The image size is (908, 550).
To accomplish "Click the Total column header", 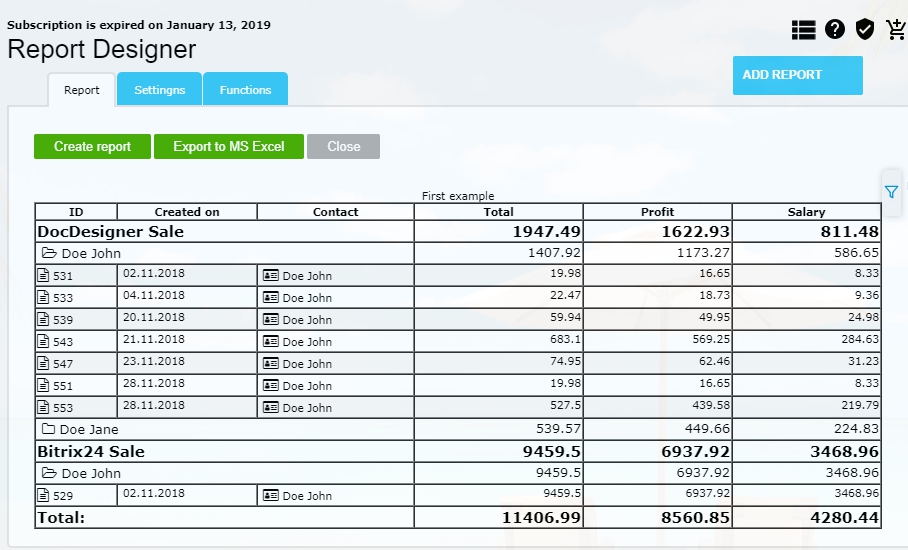I will coord(499,212).
